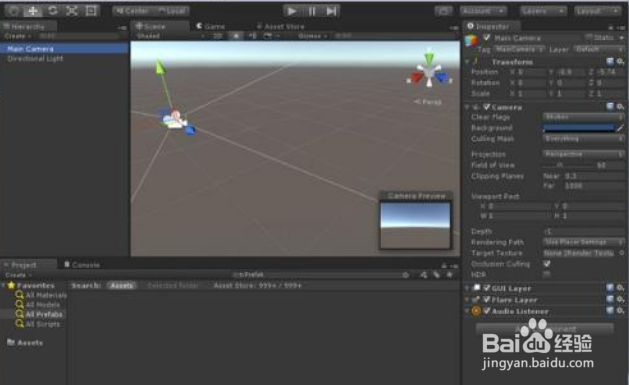Open the Target Texture object picker
The width and height of the screenshot is (629, 385).
pyautogui.click(x=621, y=253)
